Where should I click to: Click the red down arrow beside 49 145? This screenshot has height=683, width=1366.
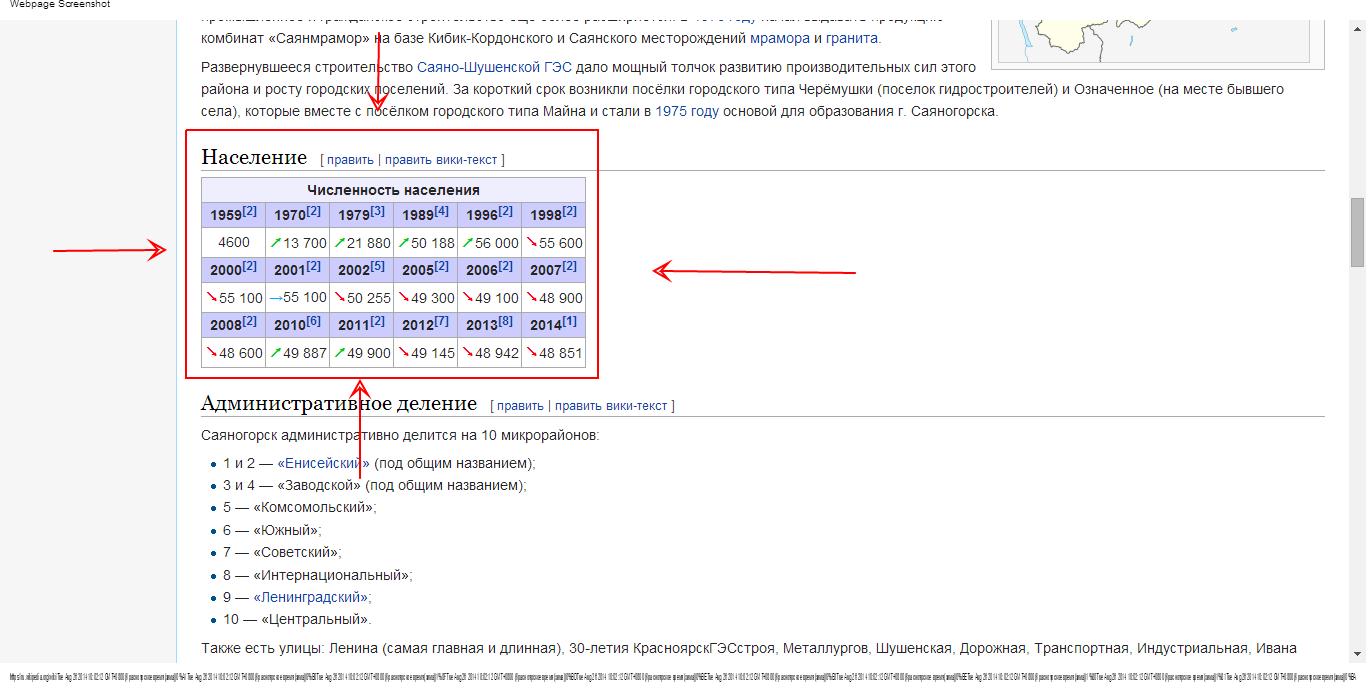tap(404, 352)
